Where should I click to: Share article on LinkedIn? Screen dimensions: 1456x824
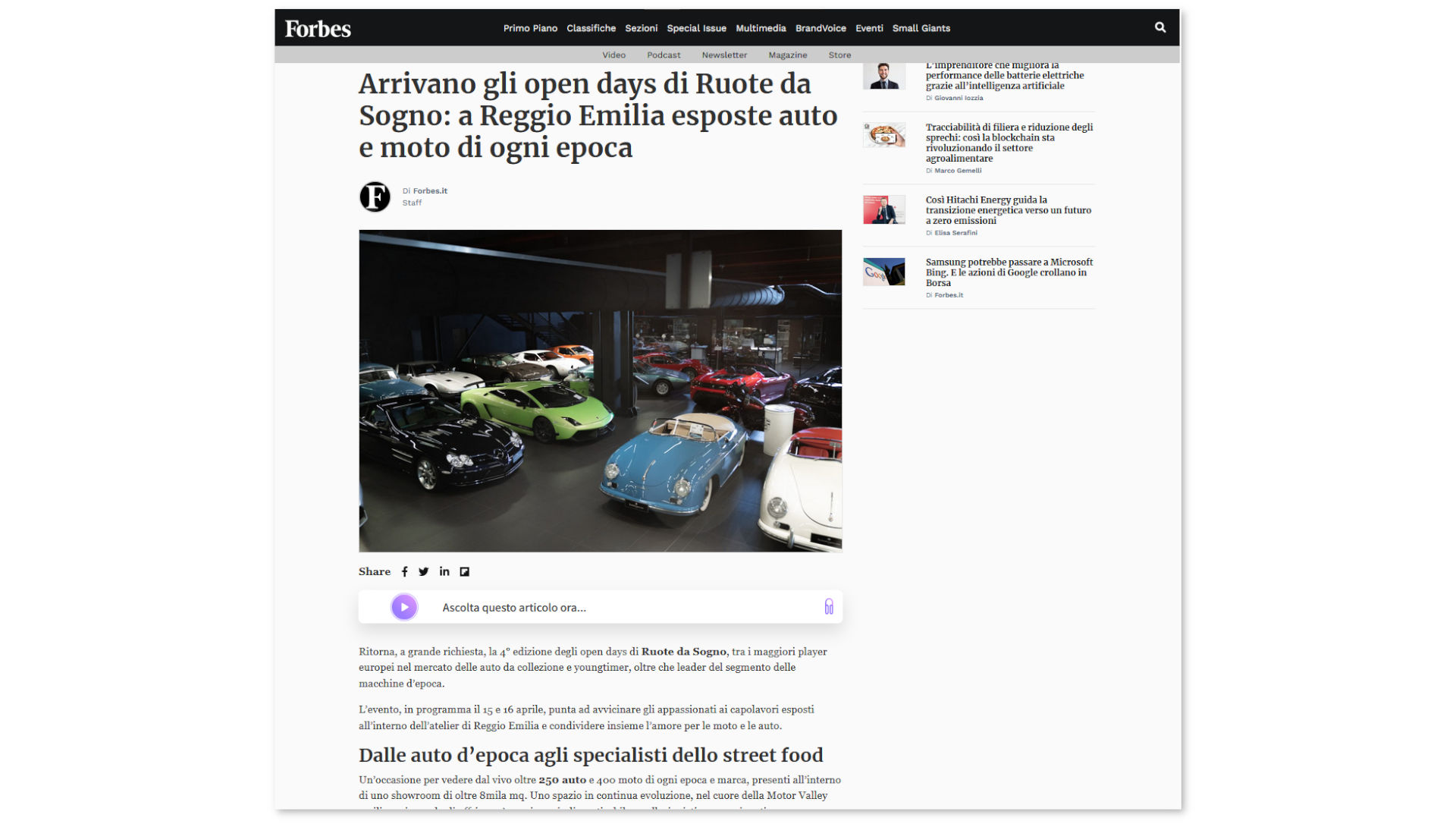pyautogui.click(x=444, y=572)
